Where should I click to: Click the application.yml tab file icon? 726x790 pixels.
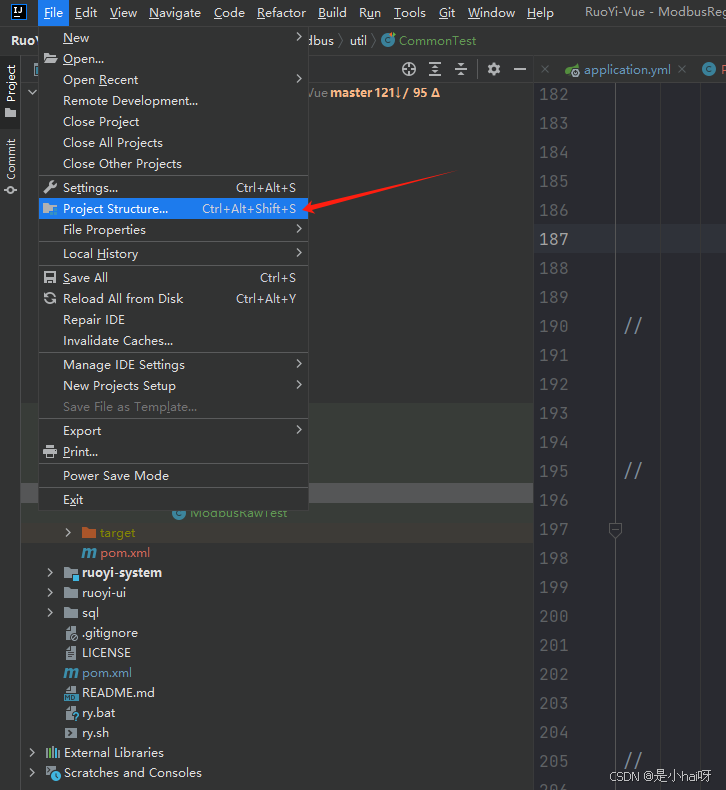coord(572,70)
